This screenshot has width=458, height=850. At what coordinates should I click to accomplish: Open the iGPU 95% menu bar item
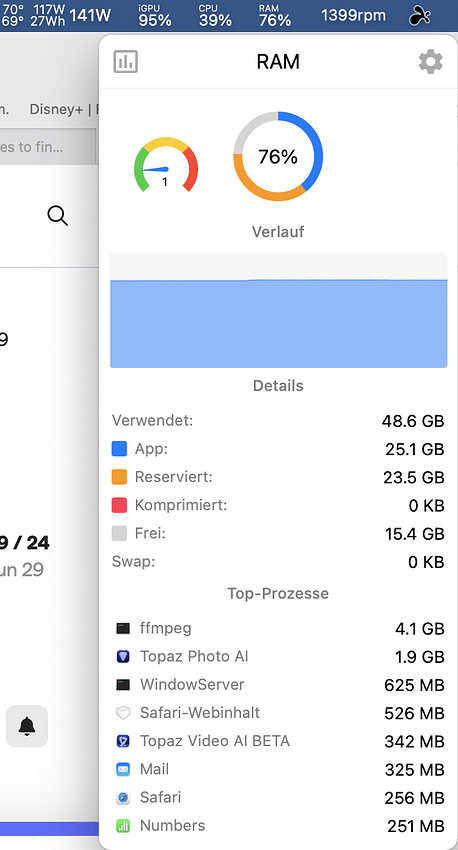(155, 16)
